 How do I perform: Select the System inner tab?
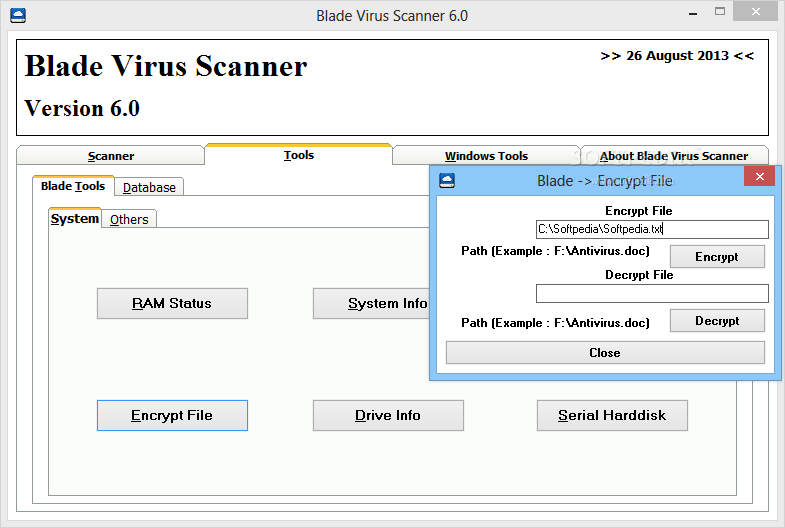[75, 219]
